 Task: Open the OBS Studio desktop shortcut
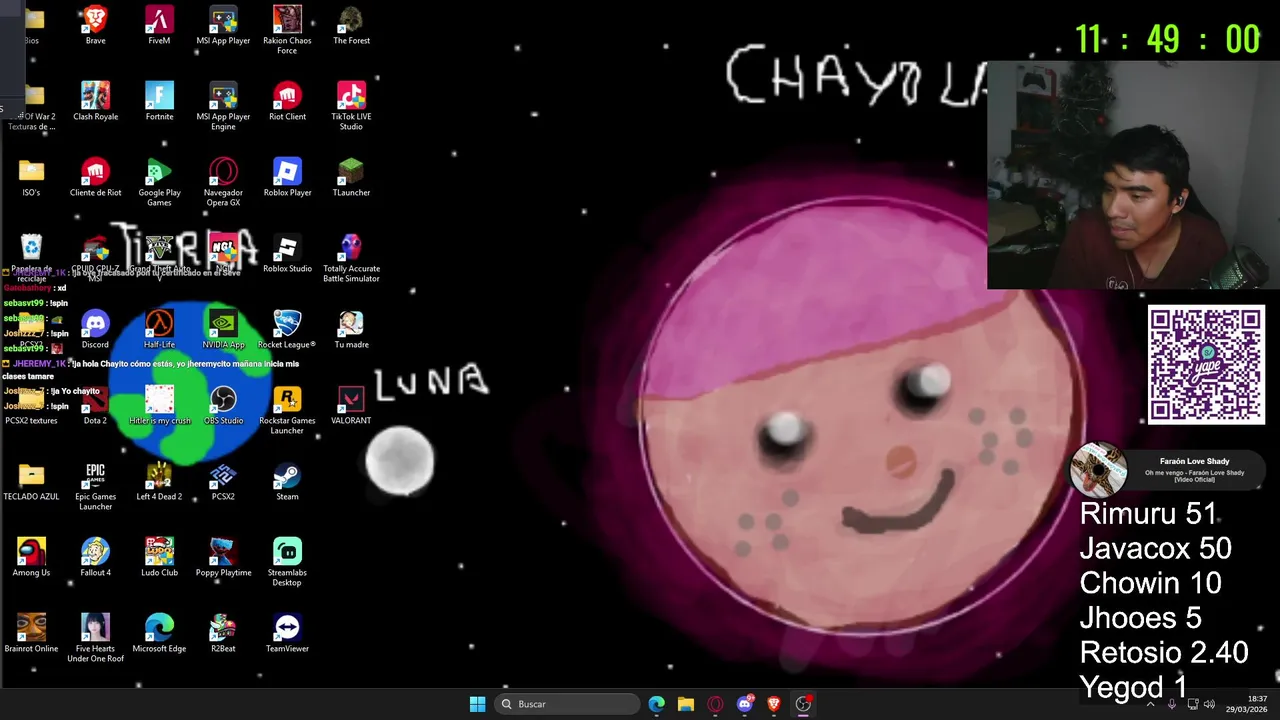pos(223,405)
